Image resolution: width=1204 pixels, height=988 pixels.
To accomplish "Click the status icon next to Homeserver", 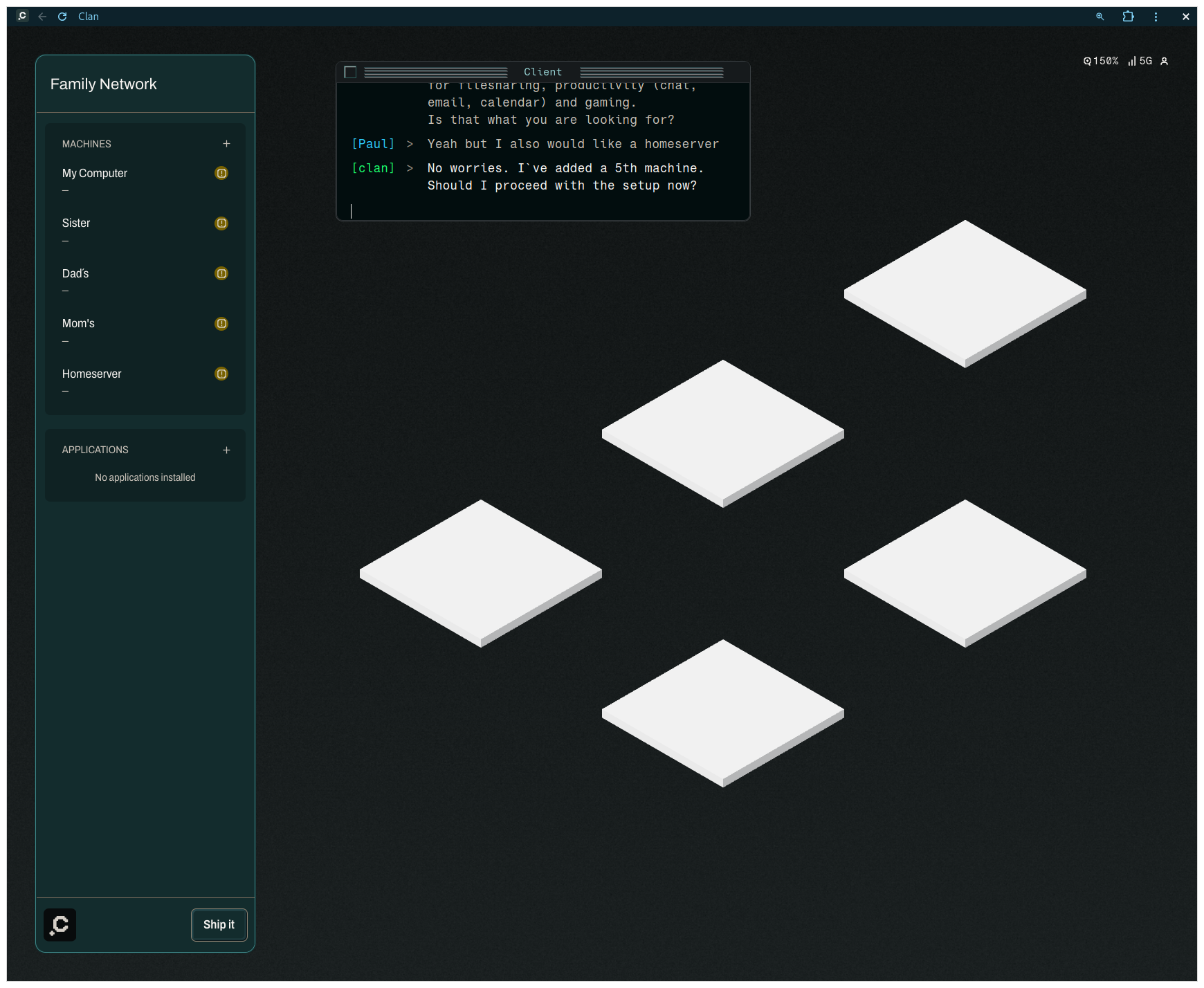I will (x=221, y=374).
